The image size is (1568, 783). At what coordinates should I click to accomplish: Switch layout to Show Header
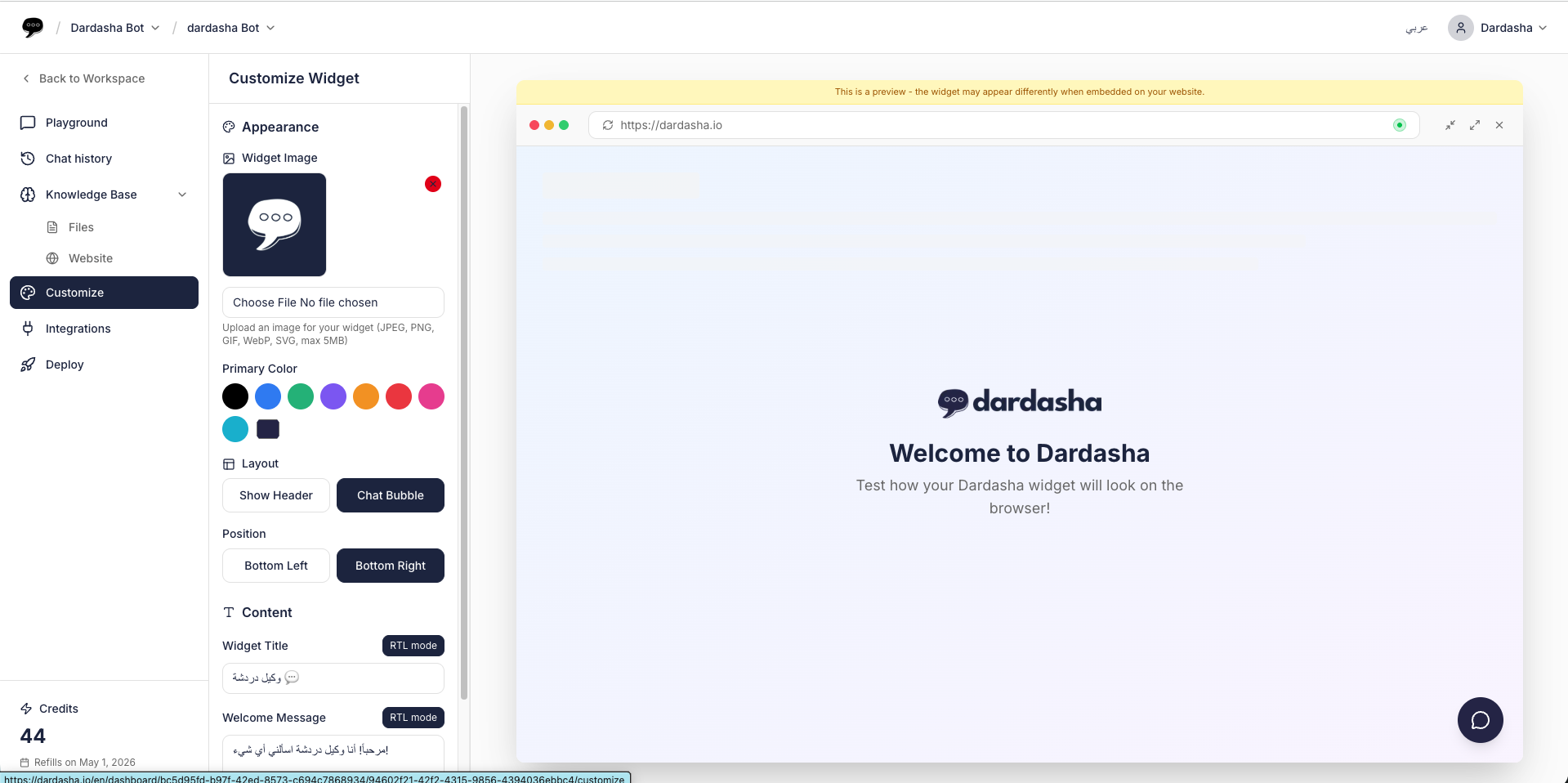[275, 495]
